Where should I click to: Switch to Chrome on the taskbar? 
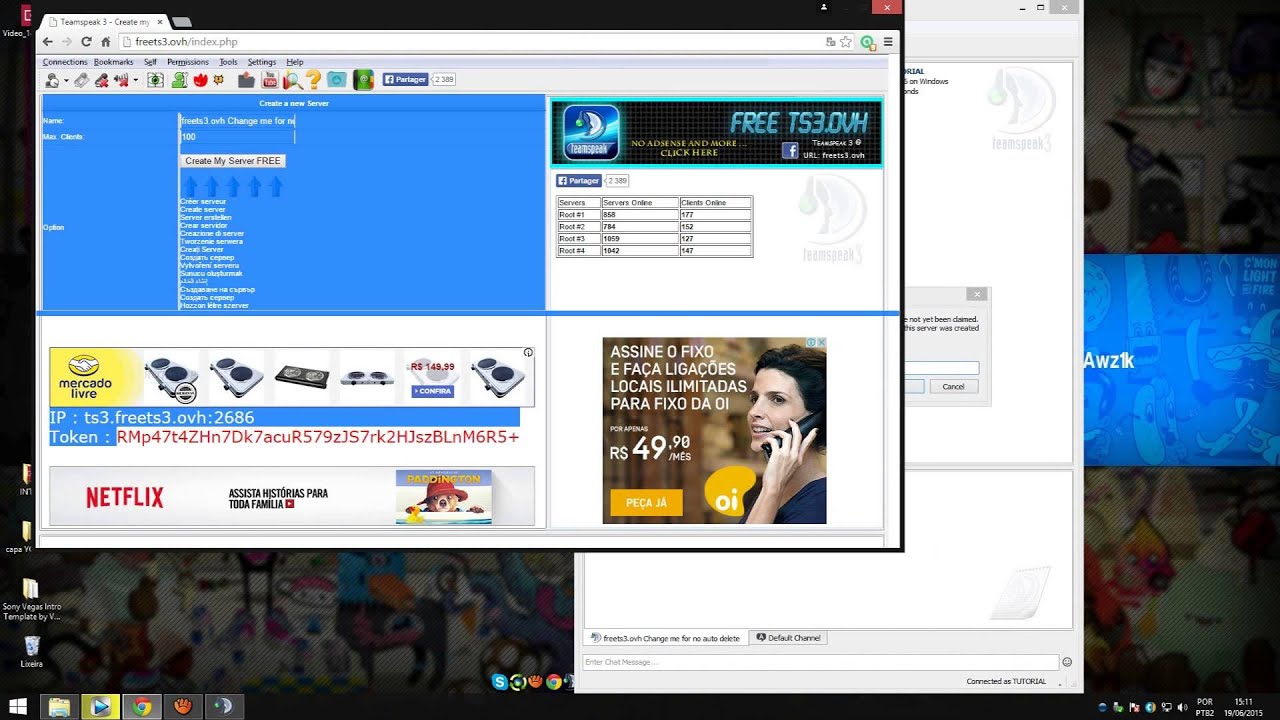pyautogui.click(x=141, y=707)
